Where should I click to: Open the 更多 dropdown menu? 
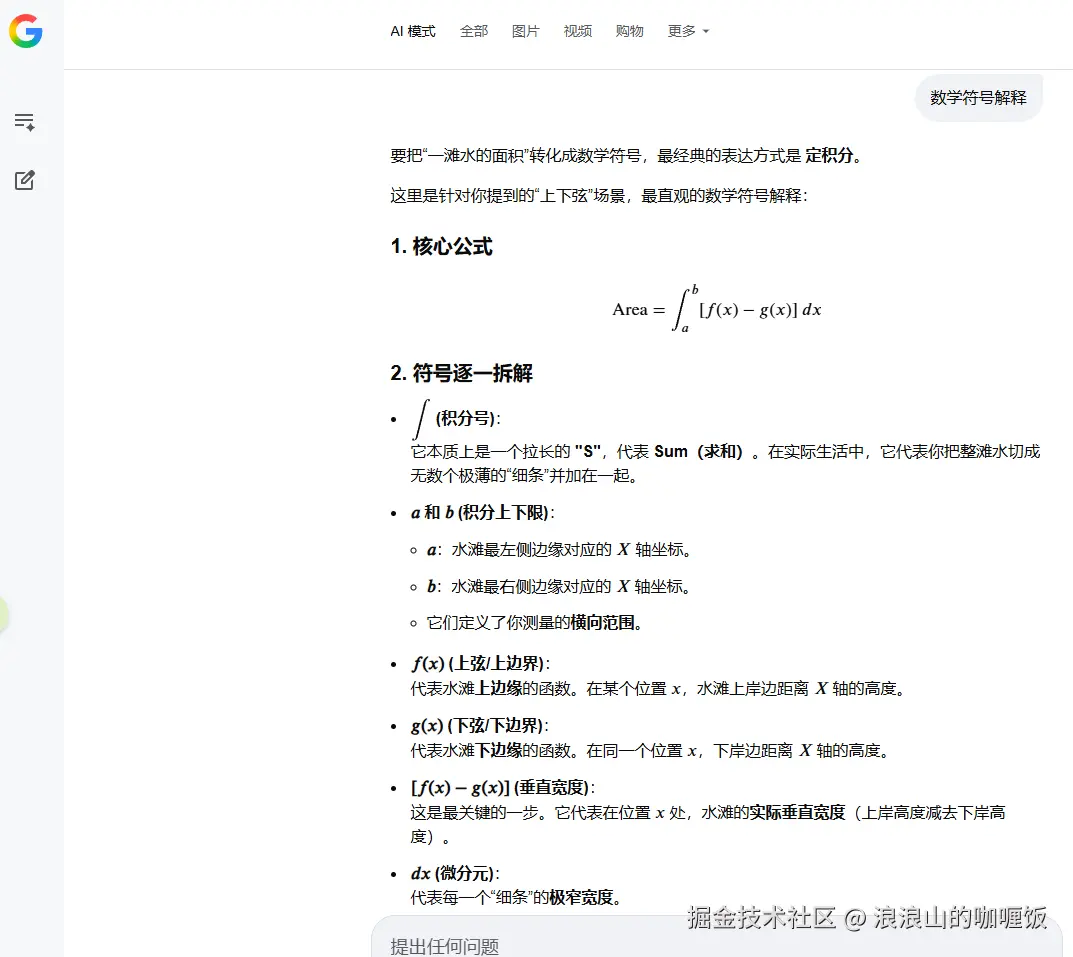tap(681, 31)
